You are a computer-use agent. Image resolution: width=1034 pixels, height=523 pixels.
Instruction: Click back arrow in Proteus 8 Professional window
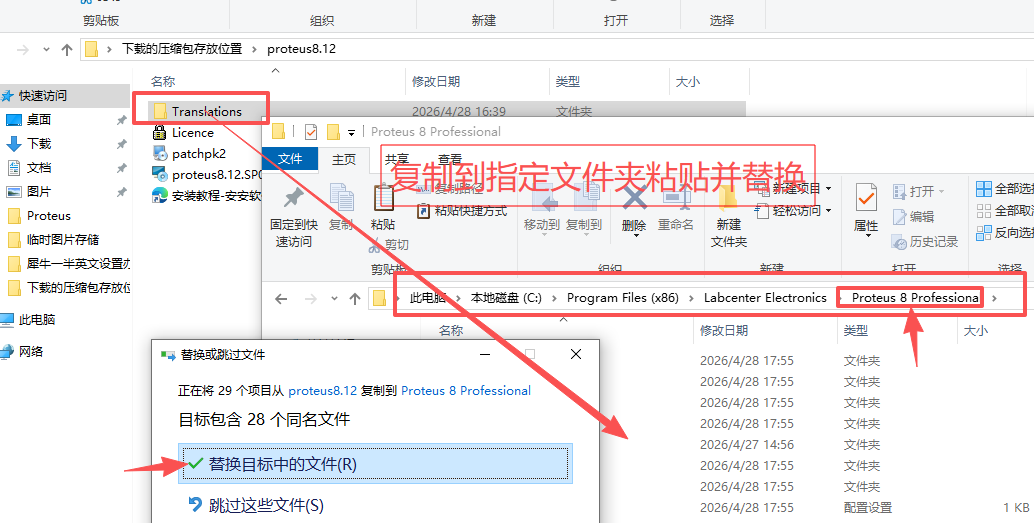(282, 299)
